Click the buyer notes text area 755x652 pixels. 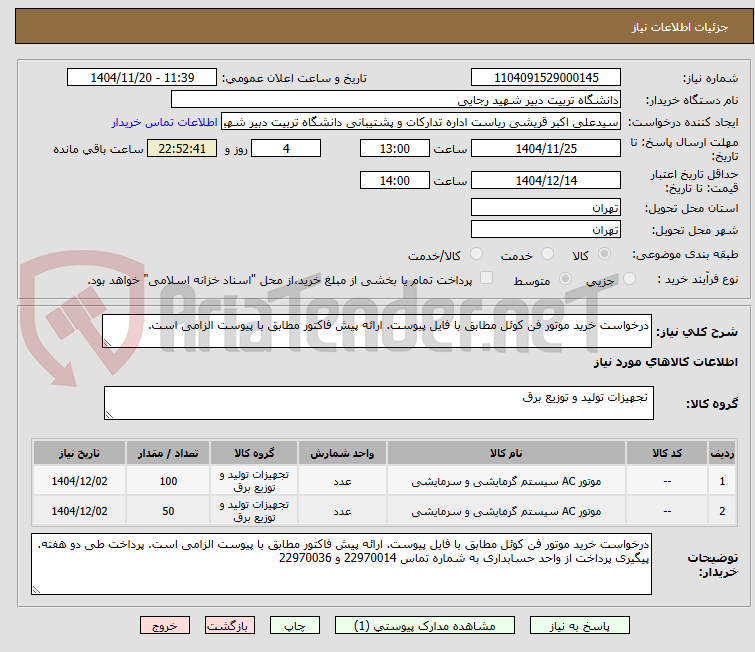(x=341, y=563)
